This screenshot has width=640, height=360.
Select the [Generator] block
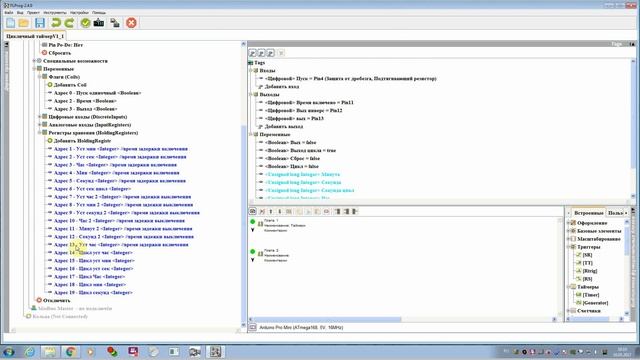click(595, 303)
